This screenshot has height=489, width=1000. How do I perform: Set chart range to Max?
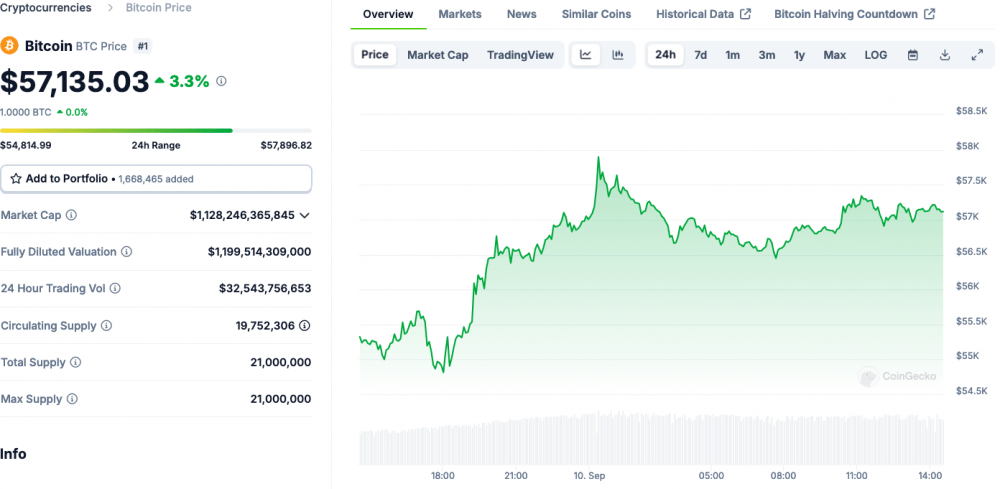(835, 55)
